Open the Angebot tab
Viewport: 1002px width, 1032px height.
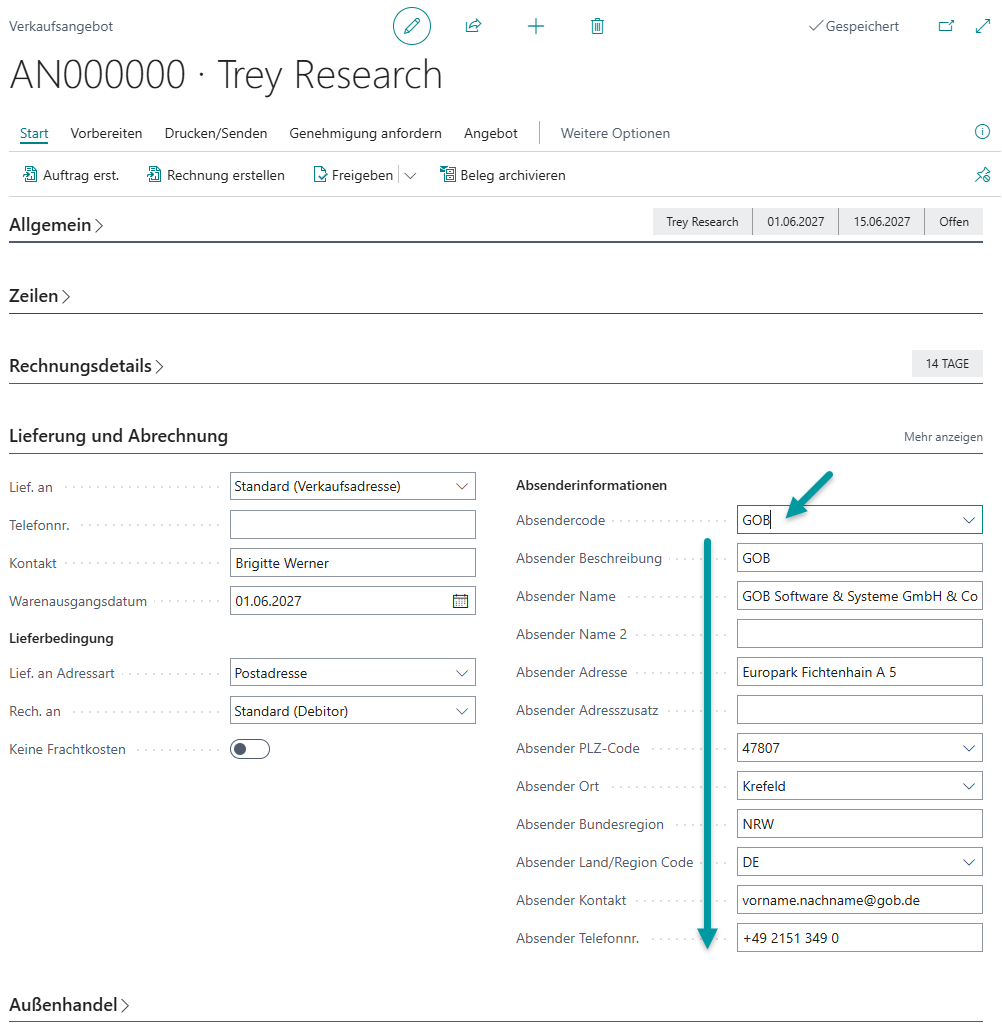click(x=490, y=133)
